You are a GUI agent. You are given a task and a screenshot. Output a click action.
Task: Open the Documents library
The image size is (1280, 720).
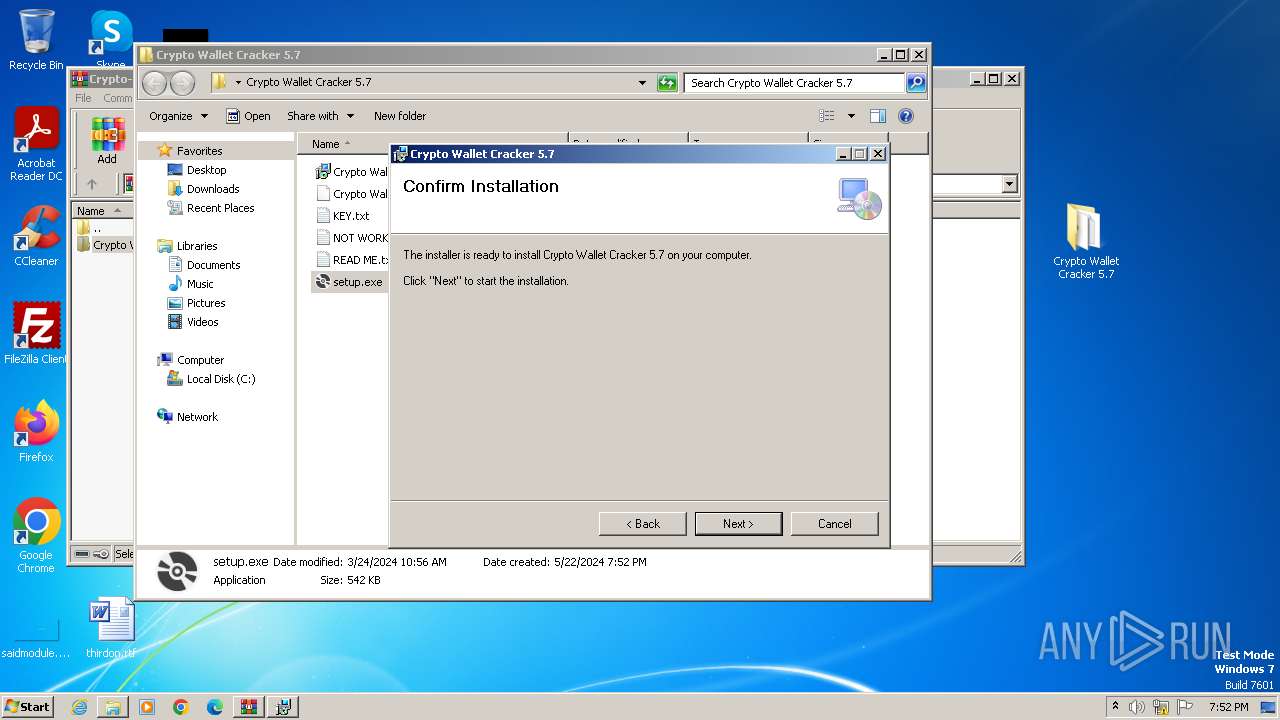[204, 265]
